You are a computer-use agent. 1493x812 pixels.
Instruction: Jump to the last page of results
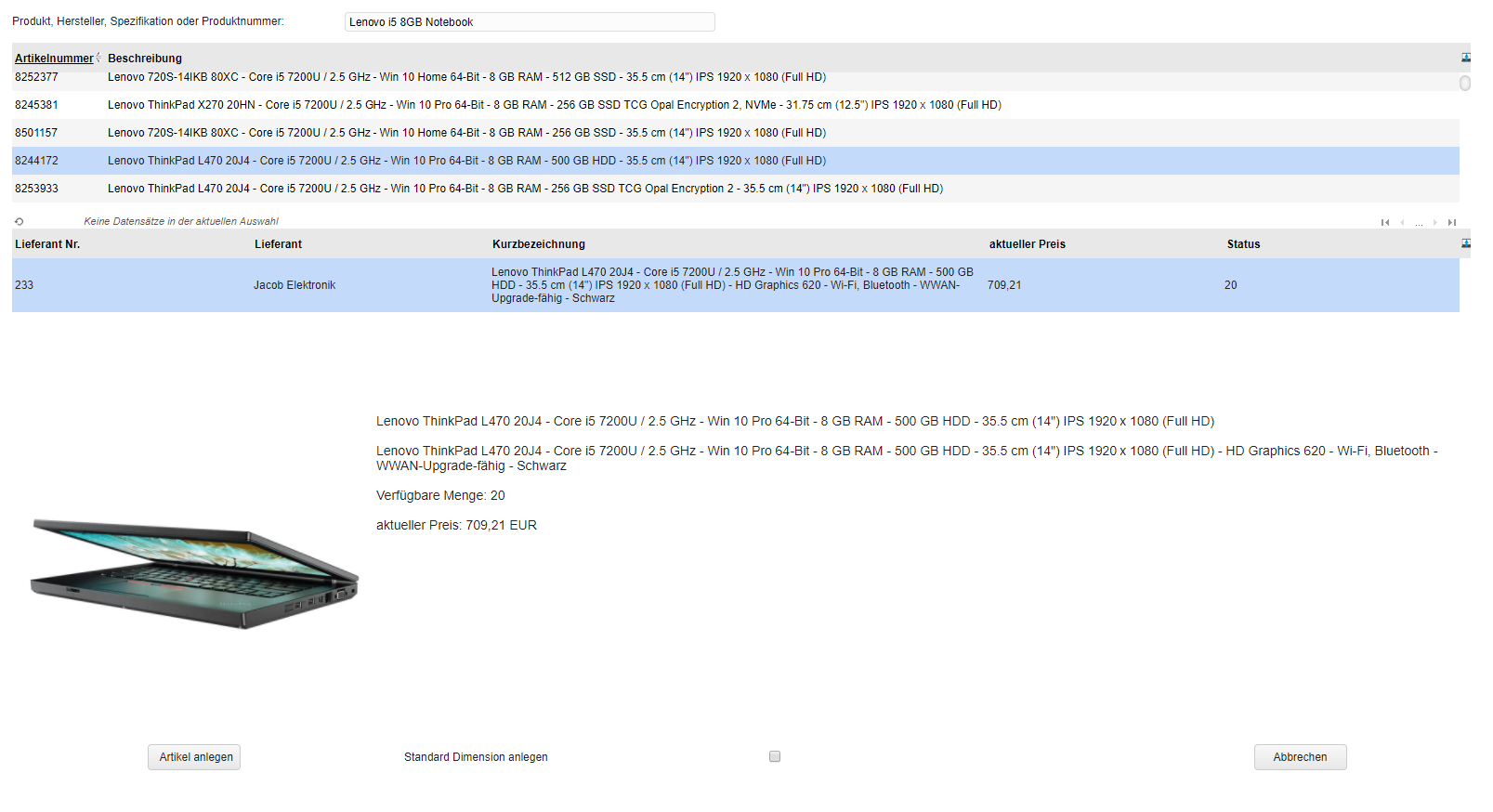point(1451,222)
